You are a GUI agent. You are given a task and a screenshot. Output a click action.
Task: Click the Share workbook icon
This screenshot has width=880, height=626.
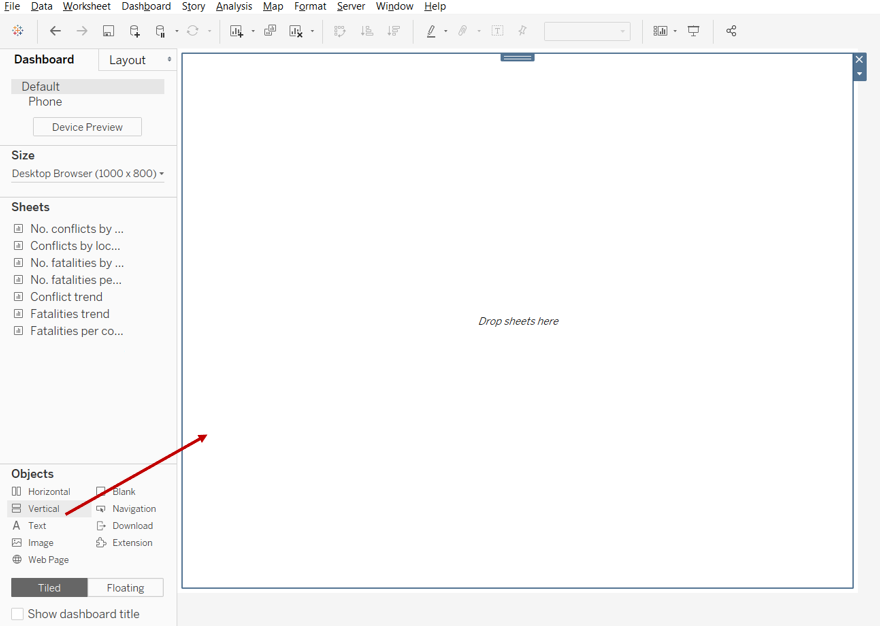click(731, 31)
